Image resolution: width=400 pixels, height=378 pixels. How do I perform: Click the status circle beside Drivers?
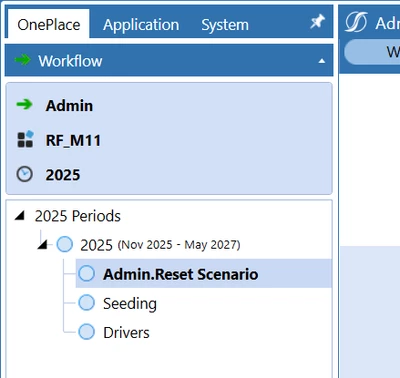[x=87, y=332]
